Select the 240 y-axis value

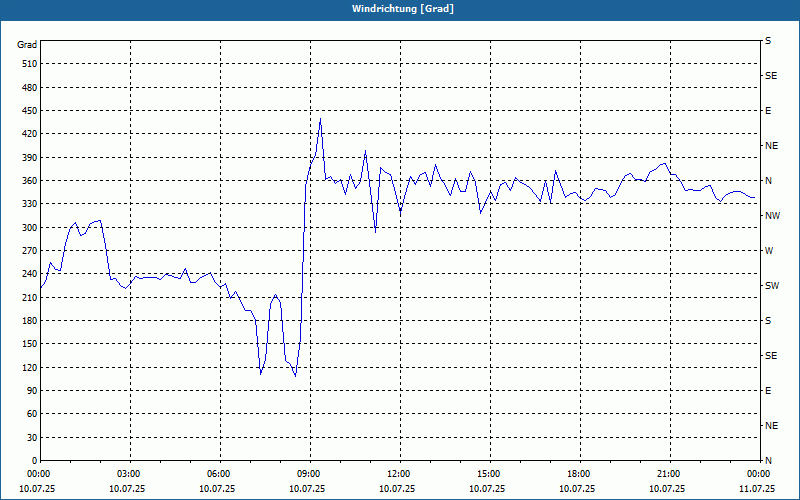30,274
